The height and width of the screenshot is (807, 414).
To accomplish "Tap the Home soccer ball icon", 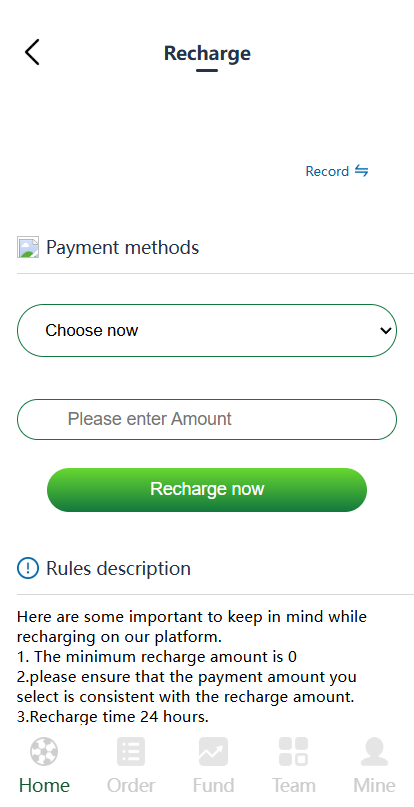I will tap(44, 751).
